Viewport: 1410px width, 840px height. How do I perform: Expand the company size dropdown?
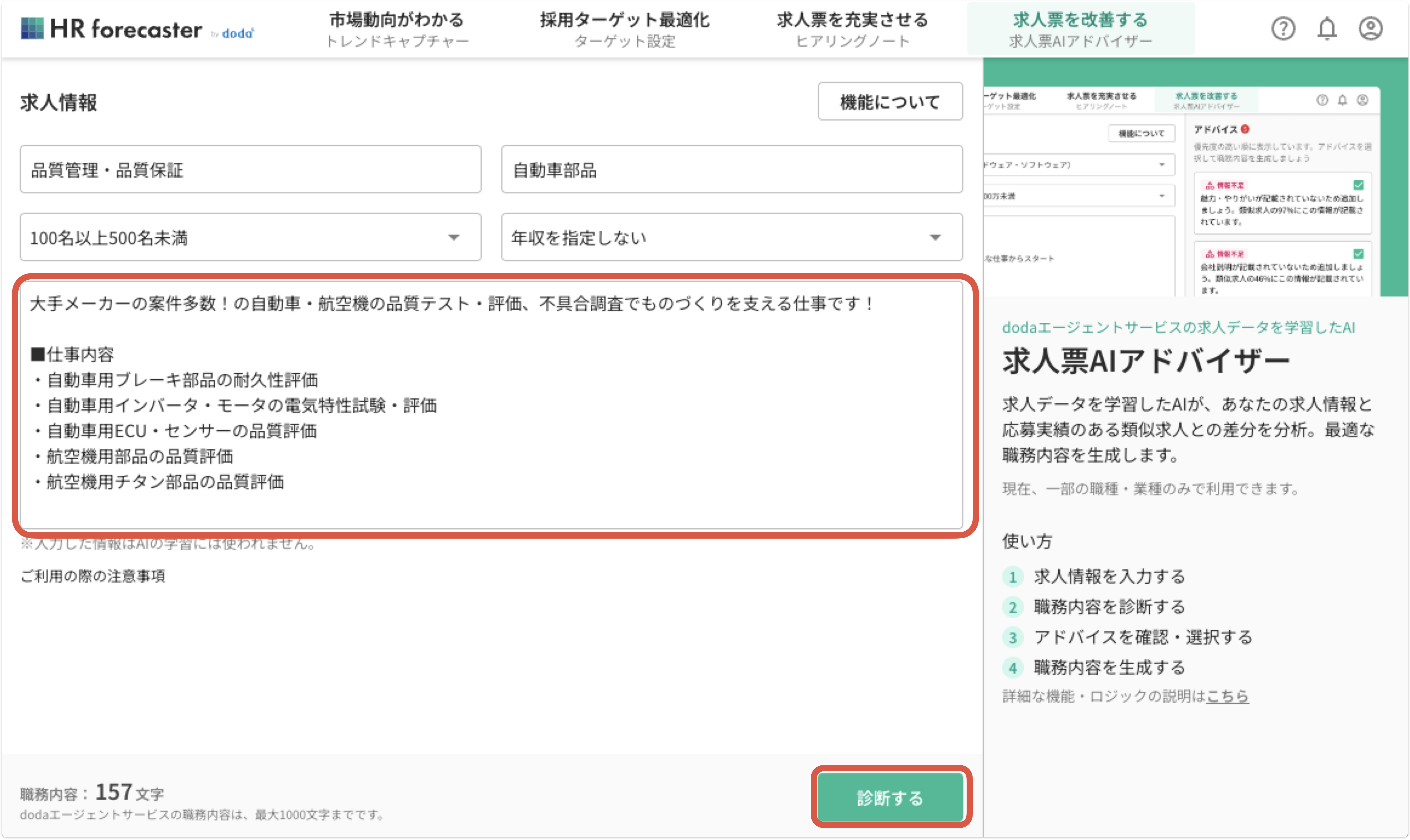250,238
